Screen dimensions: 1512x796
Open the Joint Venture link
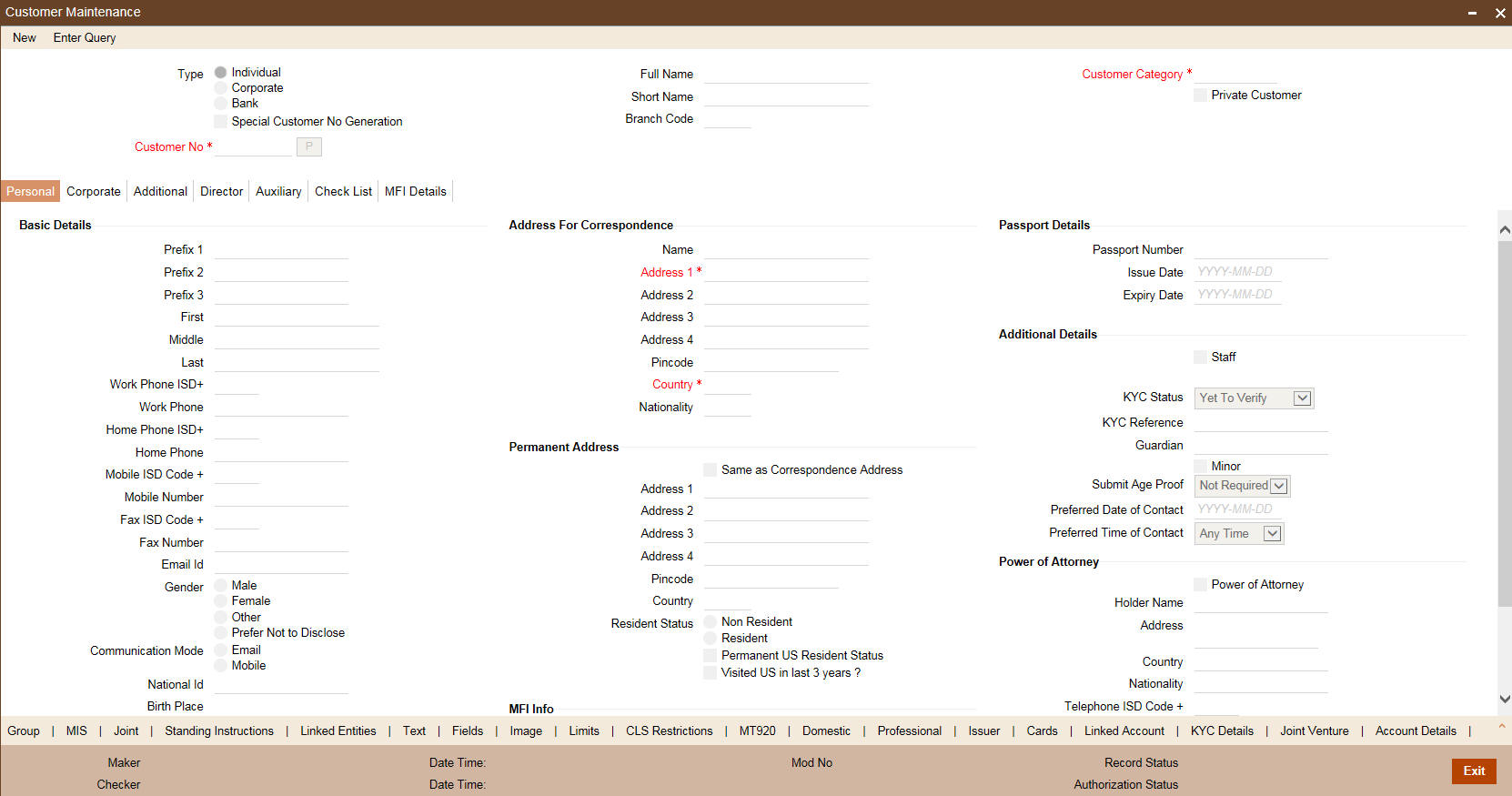pos(1315,731)
